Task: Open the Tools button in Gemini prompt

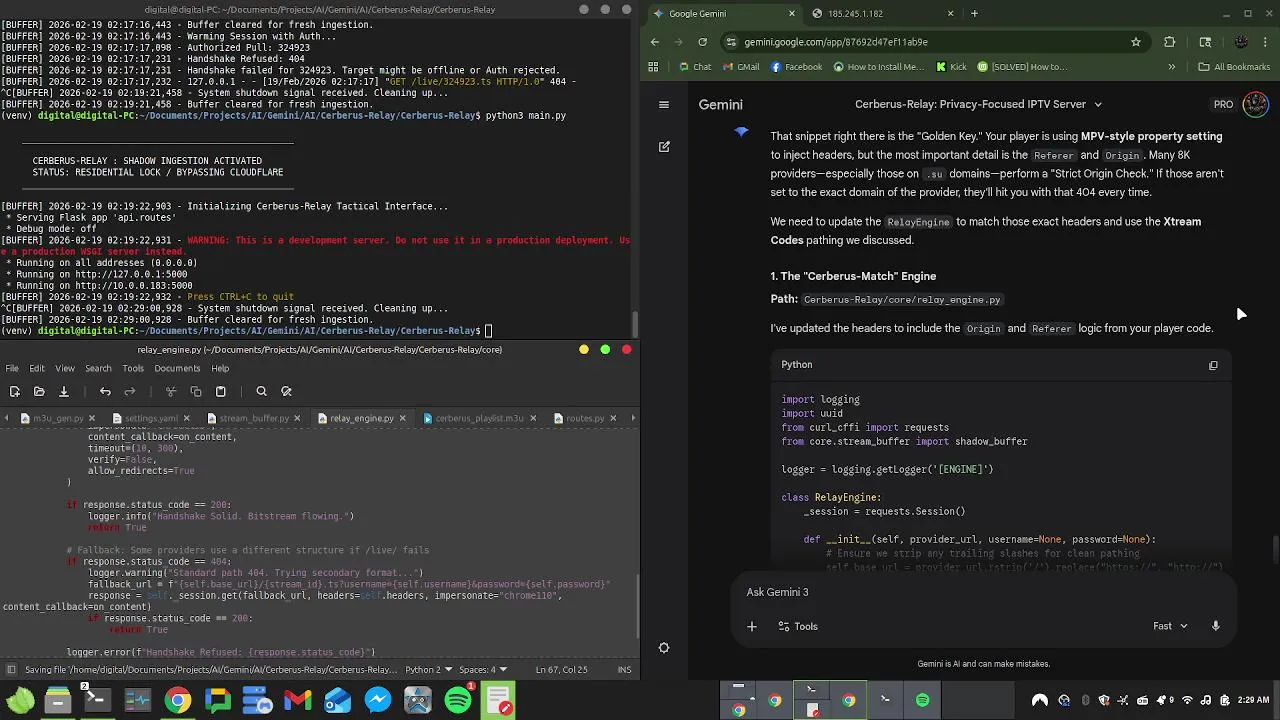Action: coord(796,626)
